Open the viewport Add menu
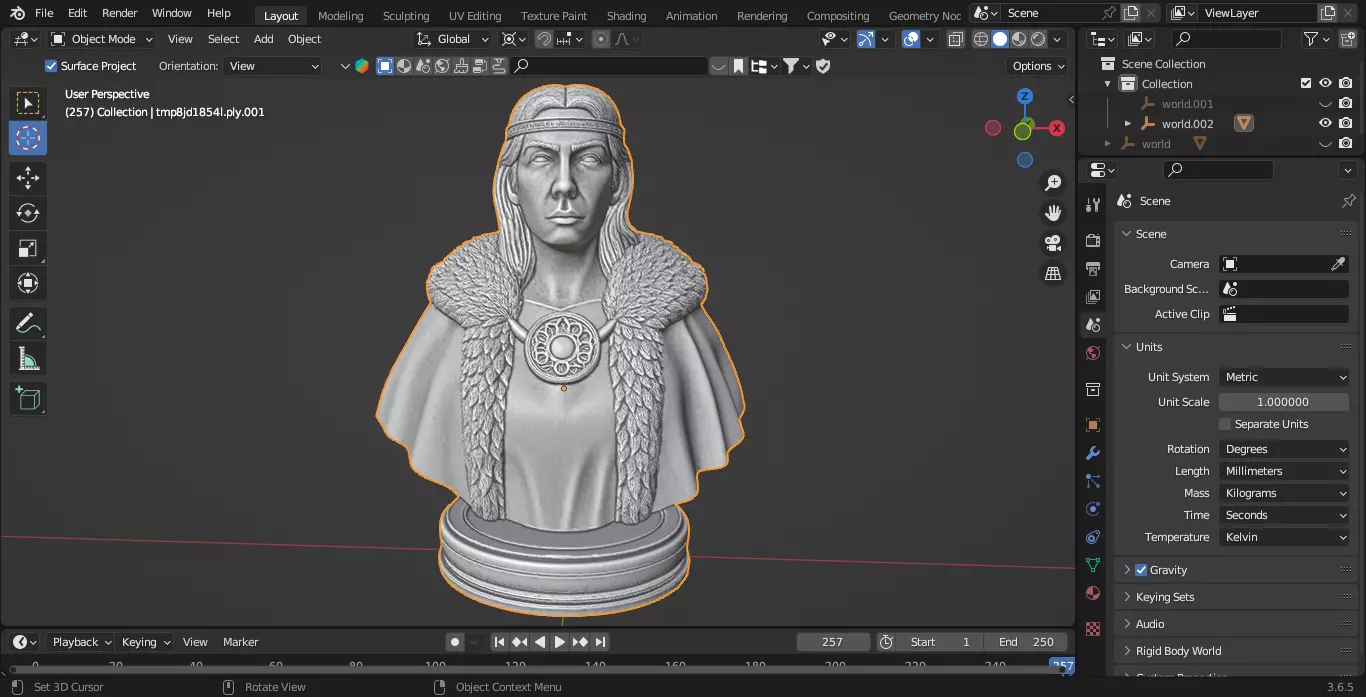Viewport: 1366px width, 697px height. (x=263, y=39)
